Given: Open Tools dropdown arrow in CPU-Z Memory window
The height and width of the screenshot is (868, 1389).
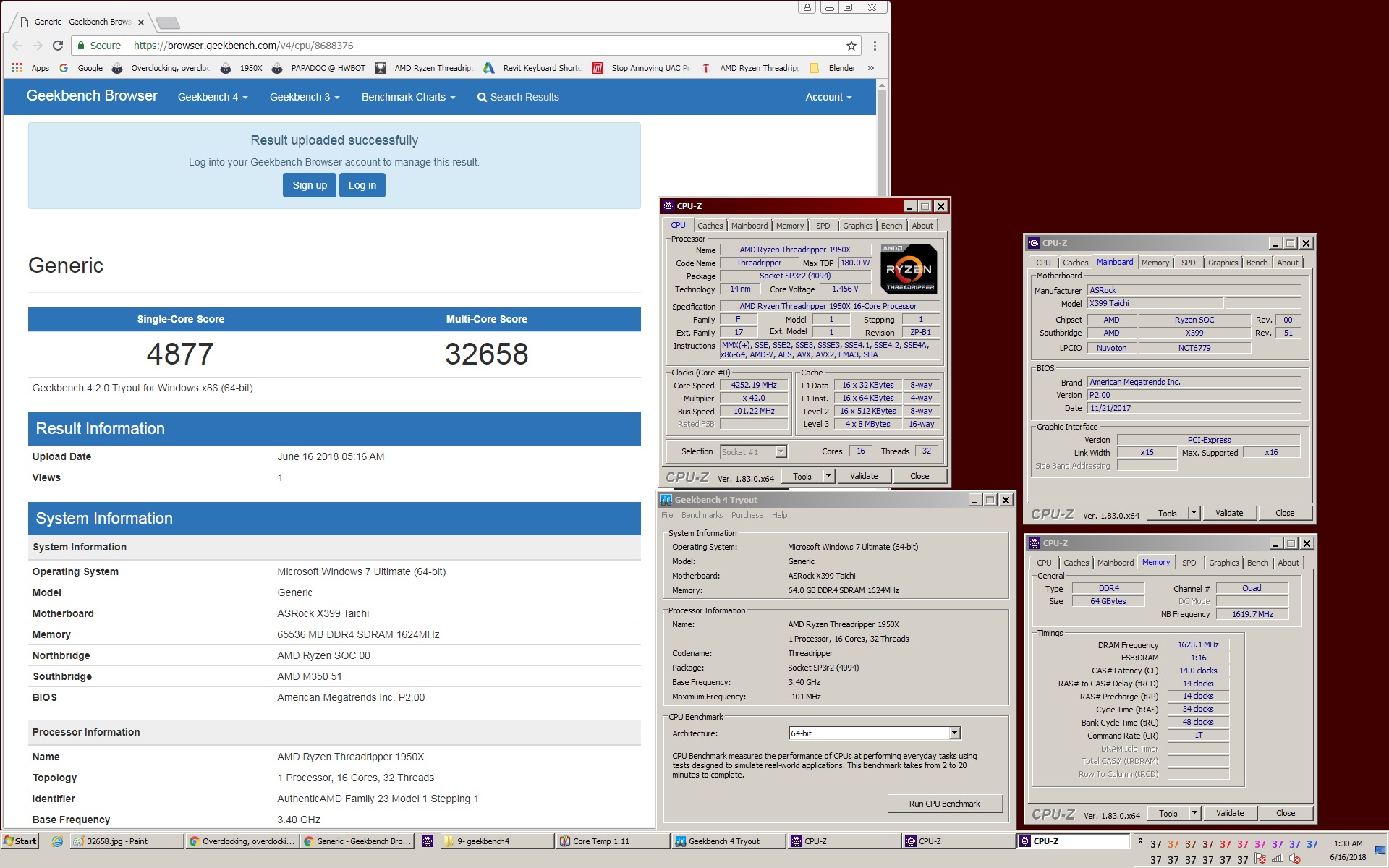Looking at the screenshot, I should coord(1195,813).
